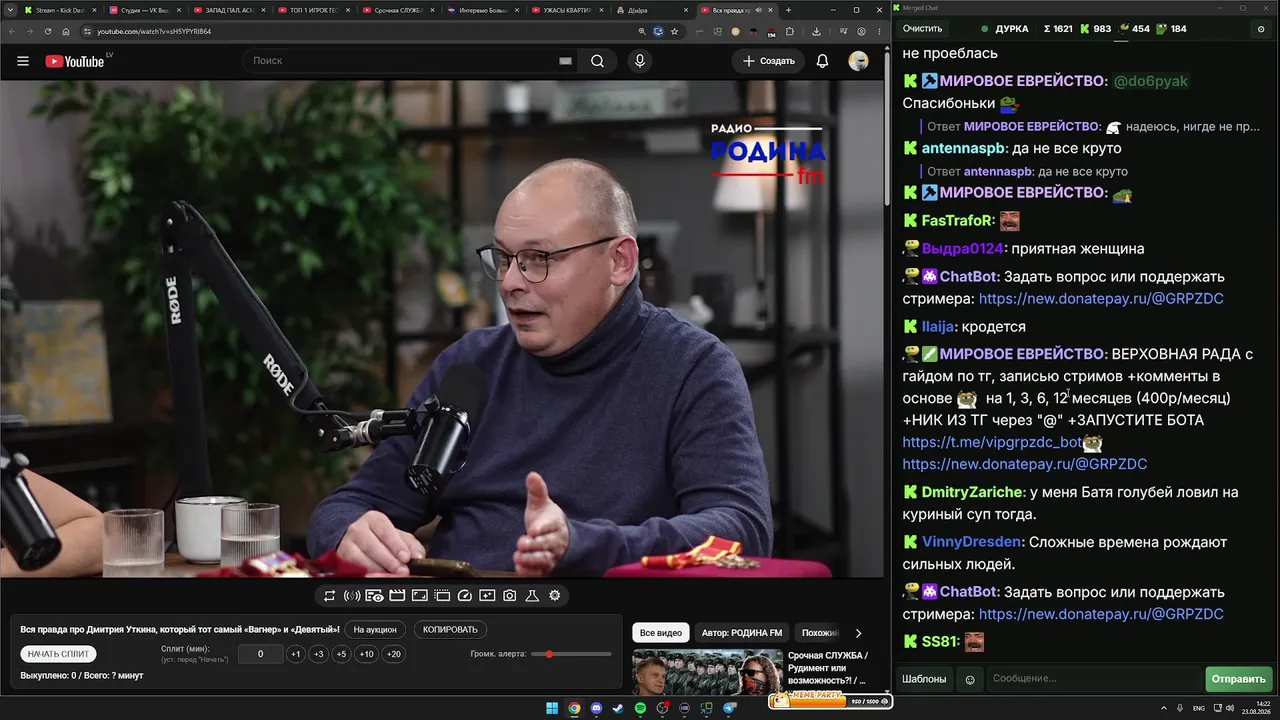Open YouTube notifications bell
The image size is (1280, 720).
822,61
